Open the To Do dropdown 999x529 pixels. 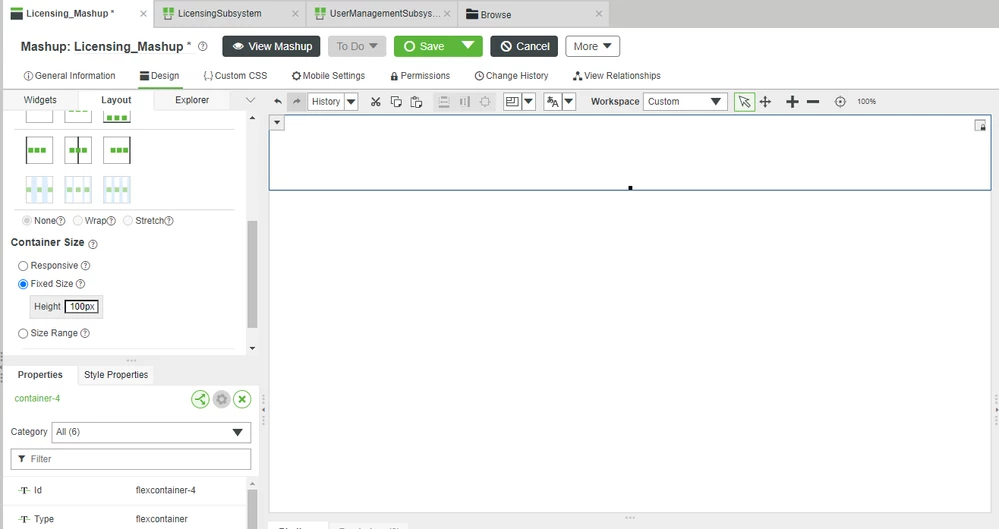(x=357, y=46)
